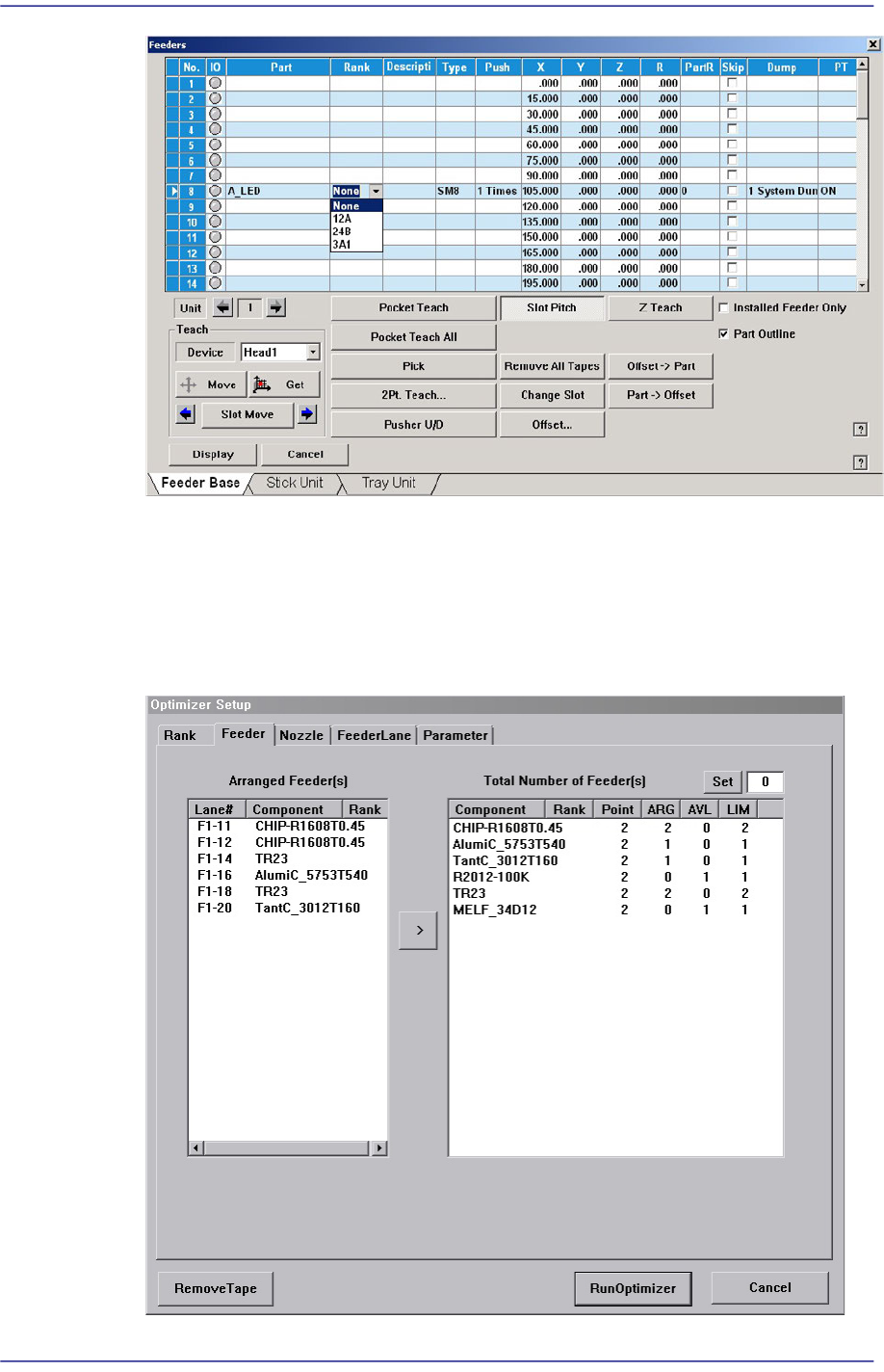Click the blue right arrow beside Slot Move
This screenshot has width=884, height=1372.
(x=307, y=414)
